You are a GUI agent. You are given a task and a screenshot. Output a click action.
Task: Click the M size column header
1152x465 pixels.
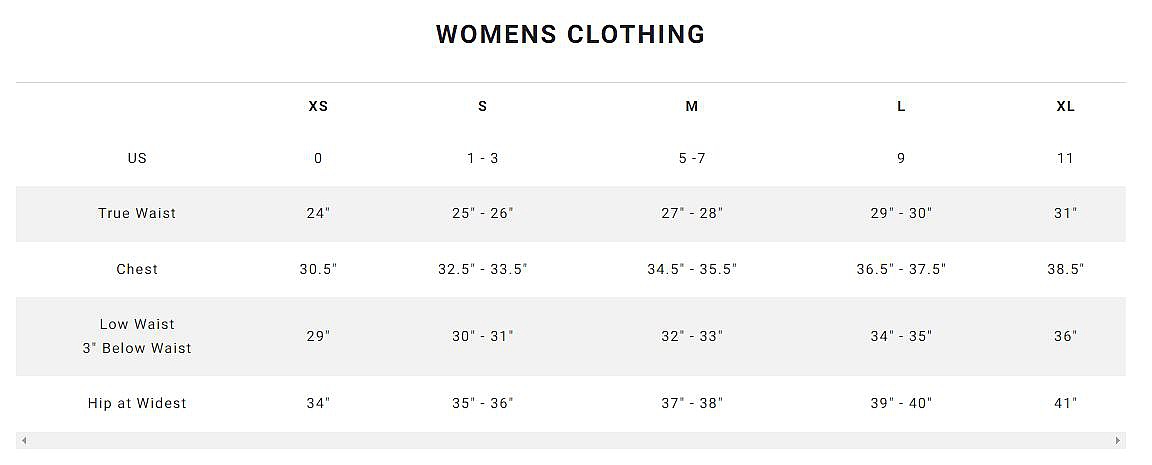tap(691, 107)
